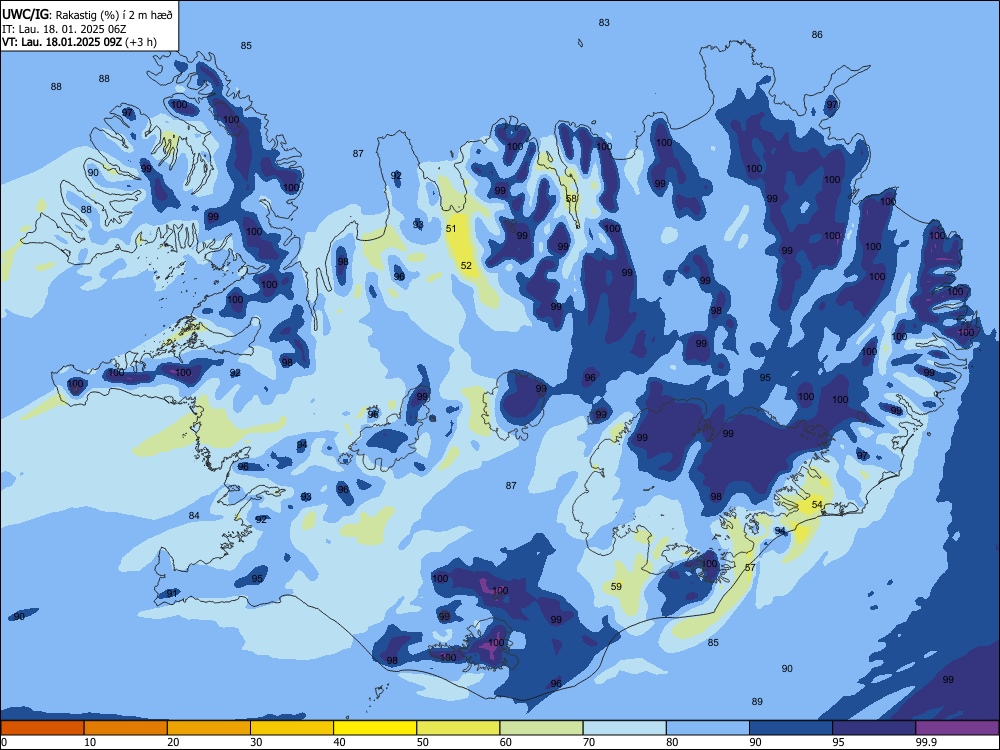Click the medium blue 80–90 legend swatch

pyautogui.click(x=707, y=728)
